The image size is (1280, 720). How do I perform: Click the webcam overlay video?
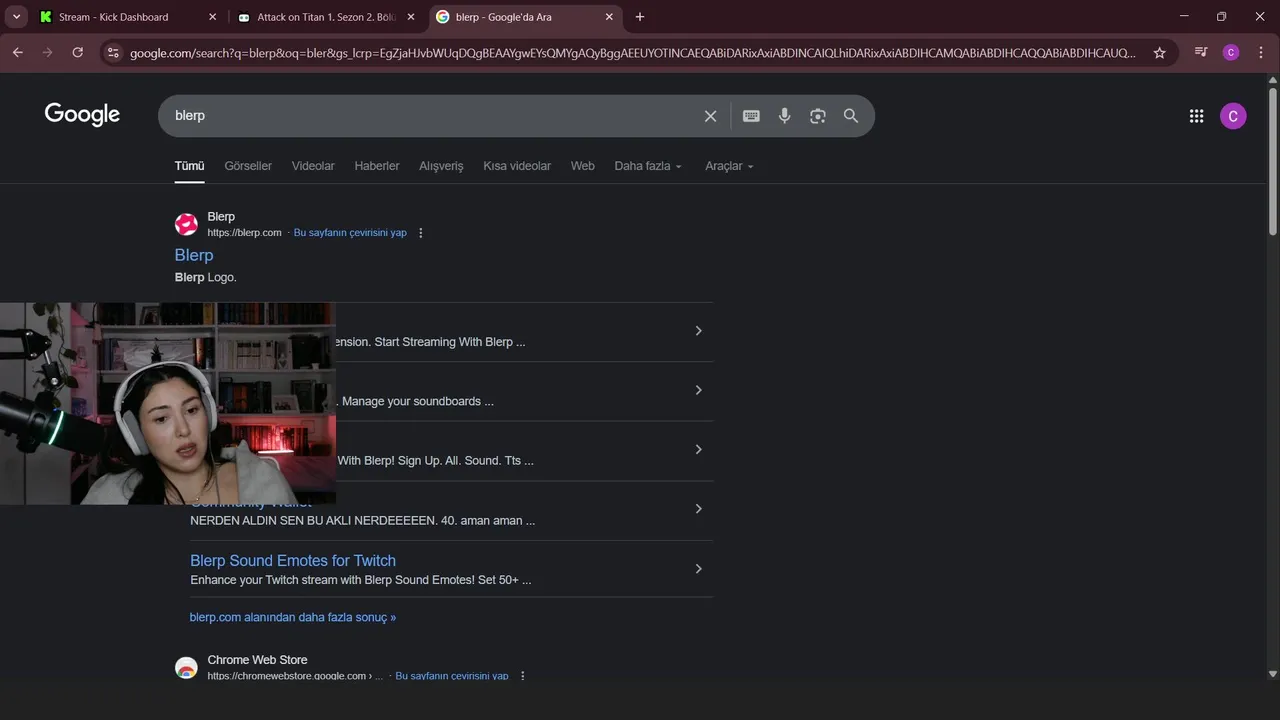168,404
